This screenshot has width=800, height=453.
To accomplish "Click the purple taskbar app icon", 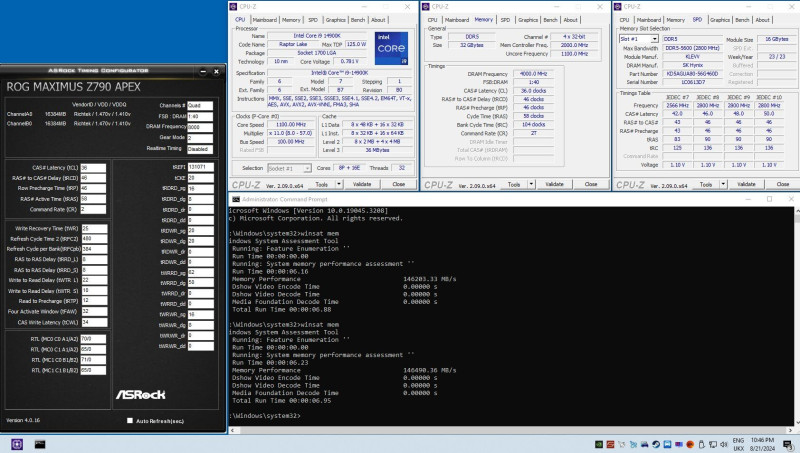I will click(x=17, y=444).
